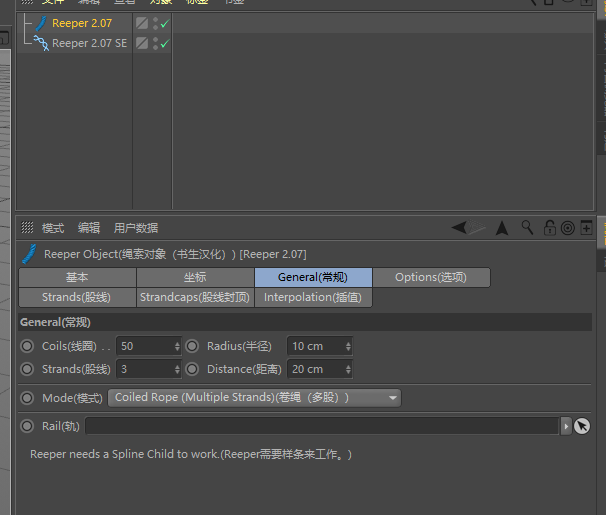Open the Strands(股线) tab

click(77, 297)
